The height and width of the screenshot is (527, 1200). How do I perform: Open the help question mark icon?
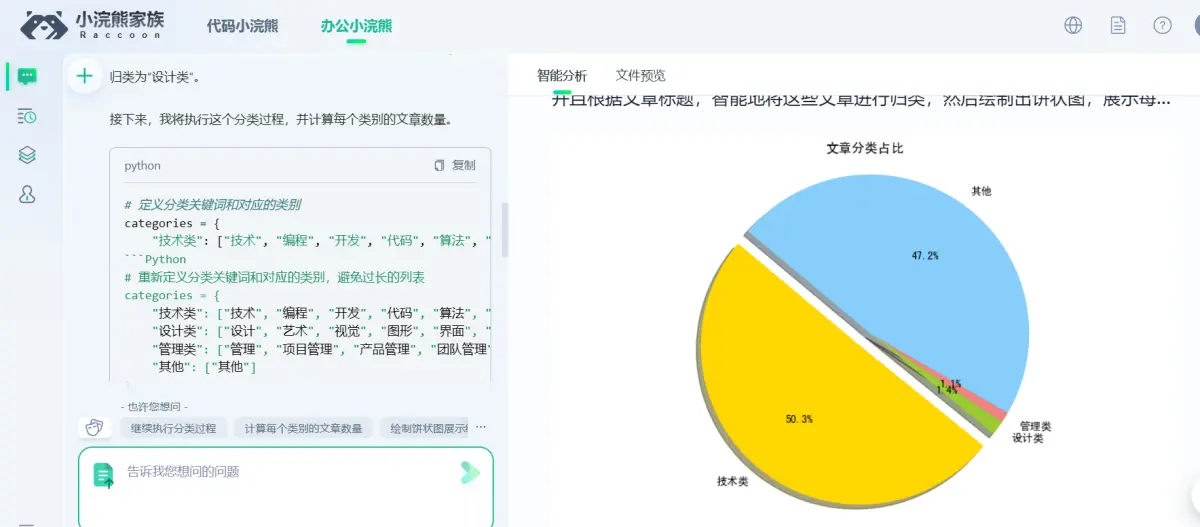(1162, 26)
